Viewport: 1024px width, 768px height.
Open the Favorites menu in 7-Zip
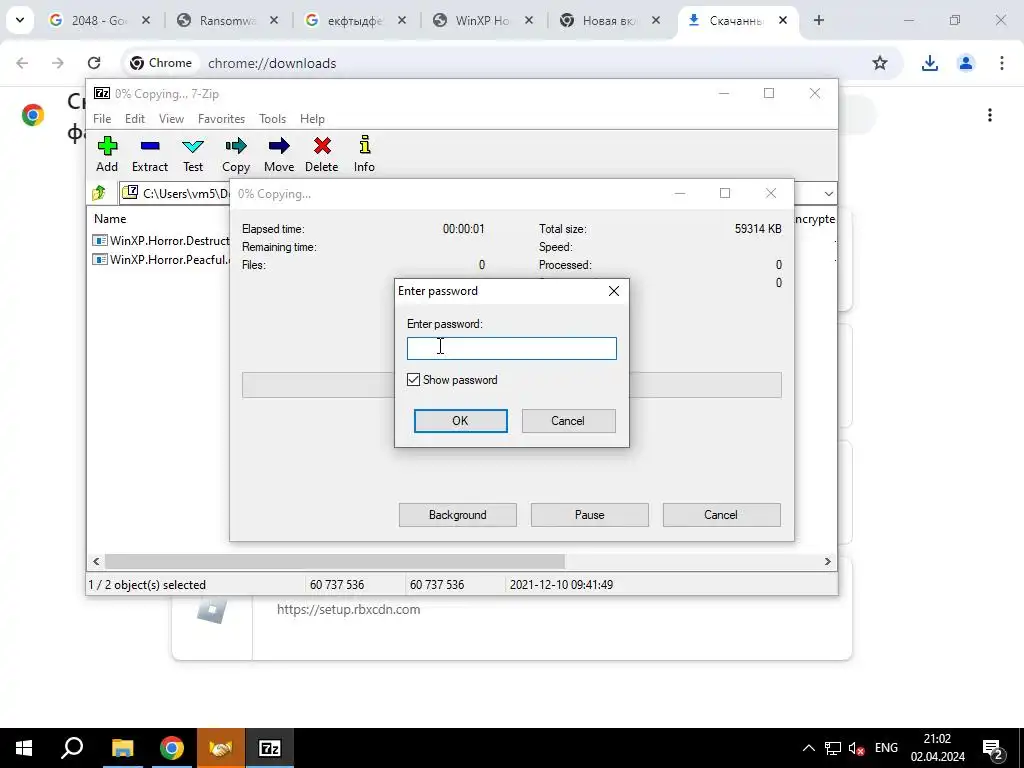coord(221,119)
